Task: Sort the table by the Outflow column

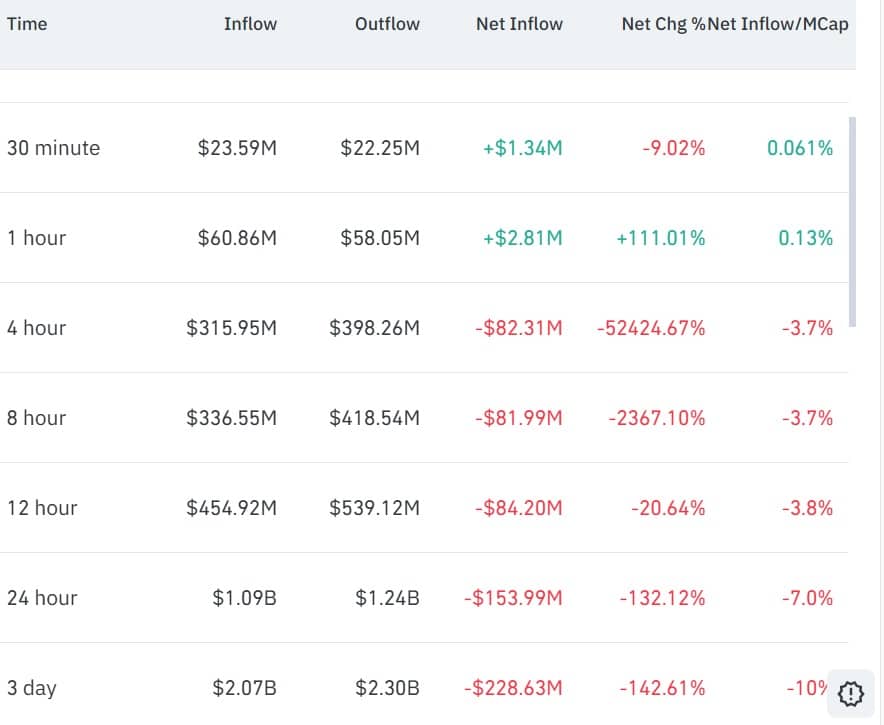Action: click(387, 23)
